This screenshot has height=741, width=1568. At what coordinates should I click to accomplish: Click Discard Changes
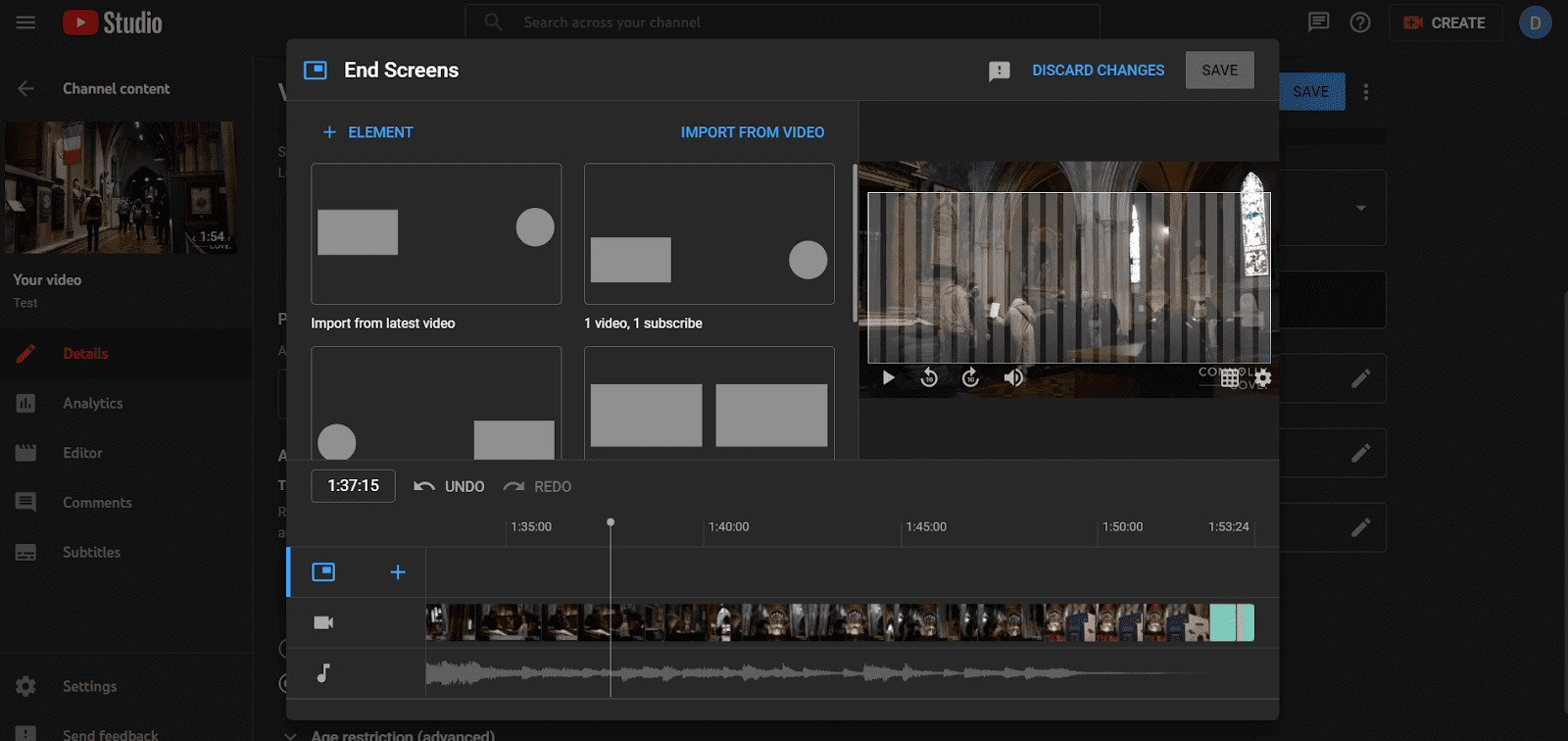point(1098,71)
